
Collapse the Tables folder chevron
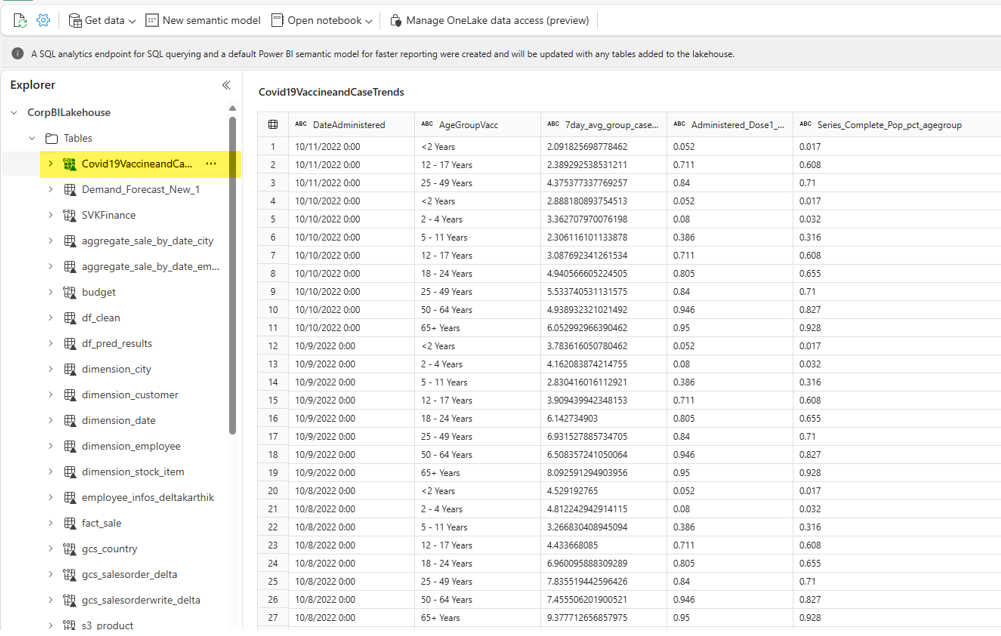[x=32, y=138]
